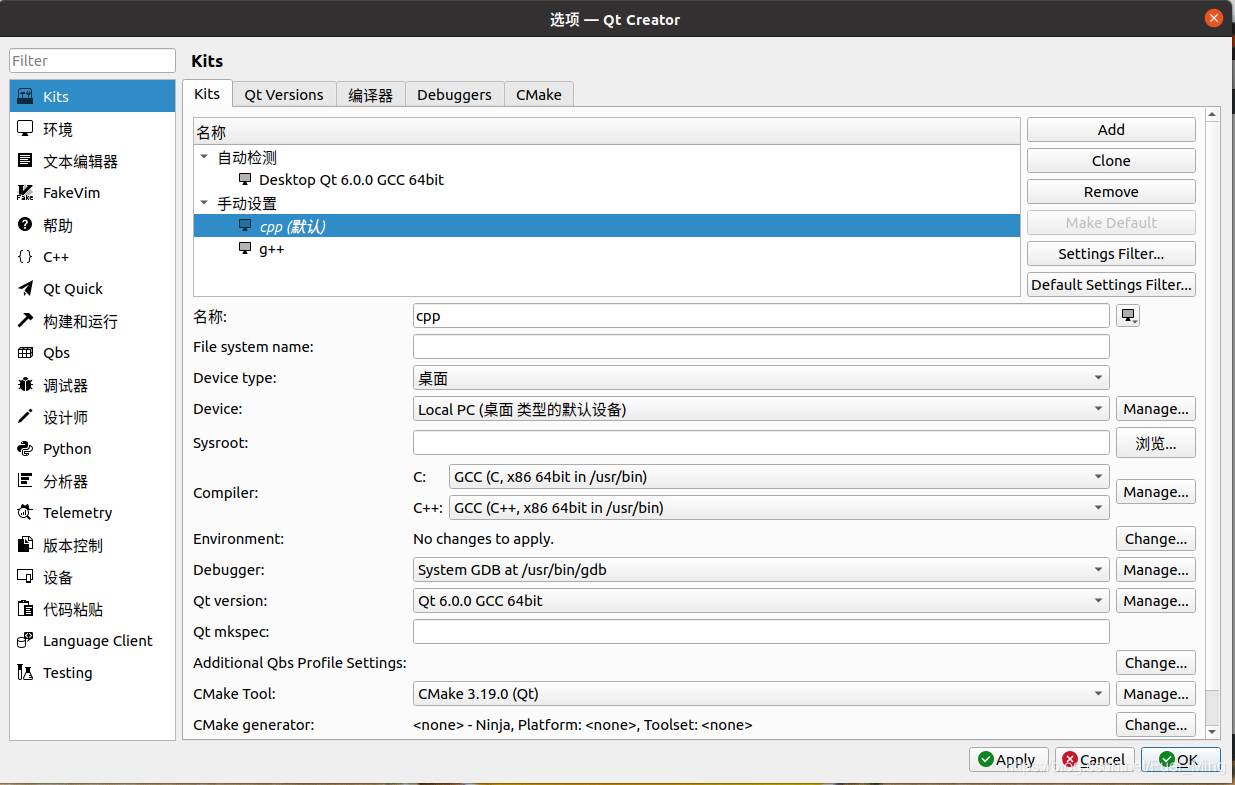The image size is (1235, 785).
Task: Click Manage... next to Compiler
Action: pos(1156,492)
